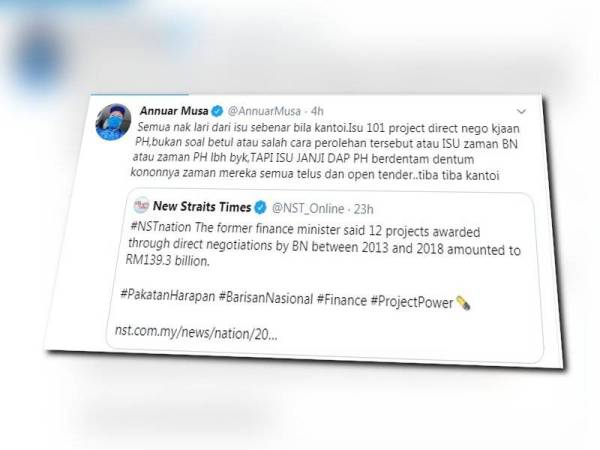This screenshot has height=450, width=600.
Task: Follow the #PakatanHarapan hashtag
Action: 168,295
